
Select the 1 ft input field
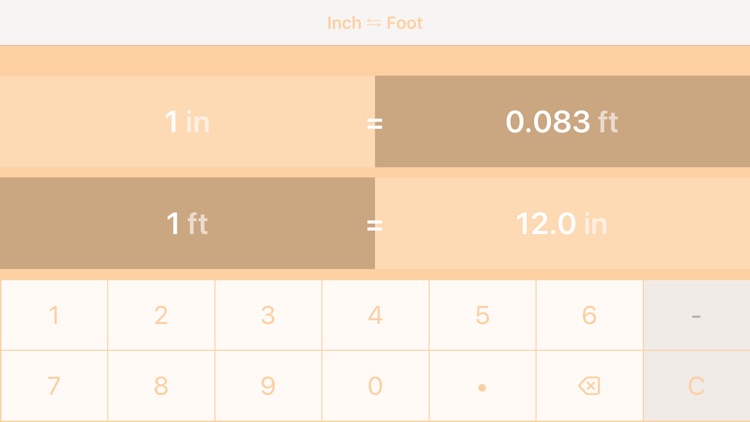click(187, 223)
